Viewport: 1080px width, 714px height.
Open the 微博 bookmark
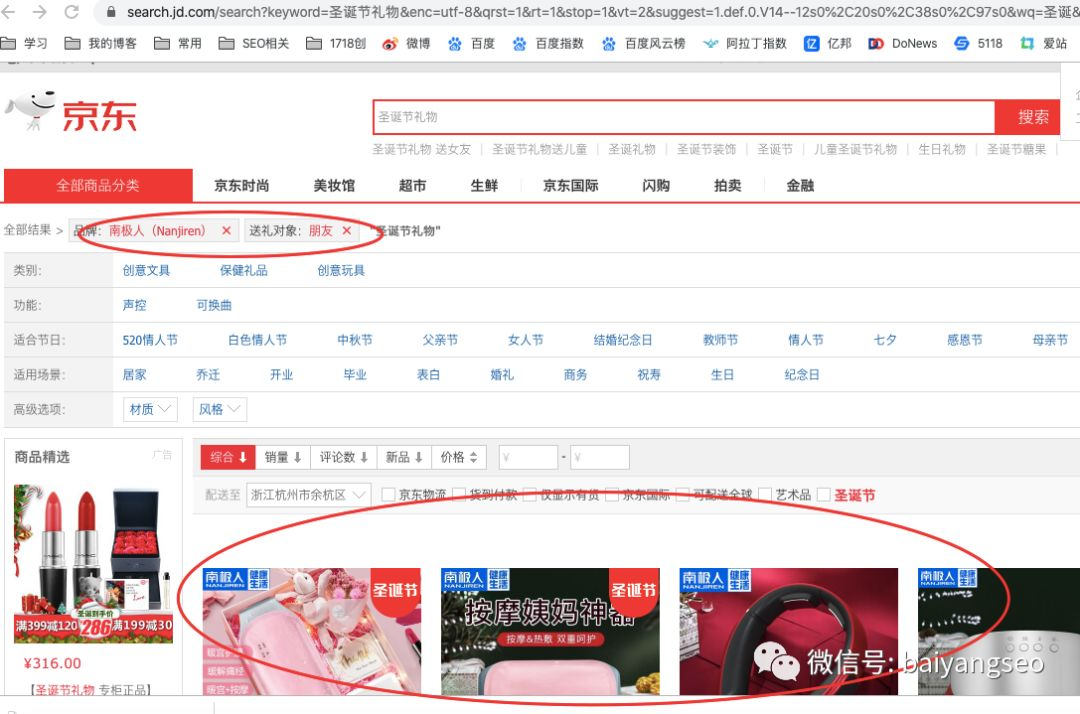point(406,43)
